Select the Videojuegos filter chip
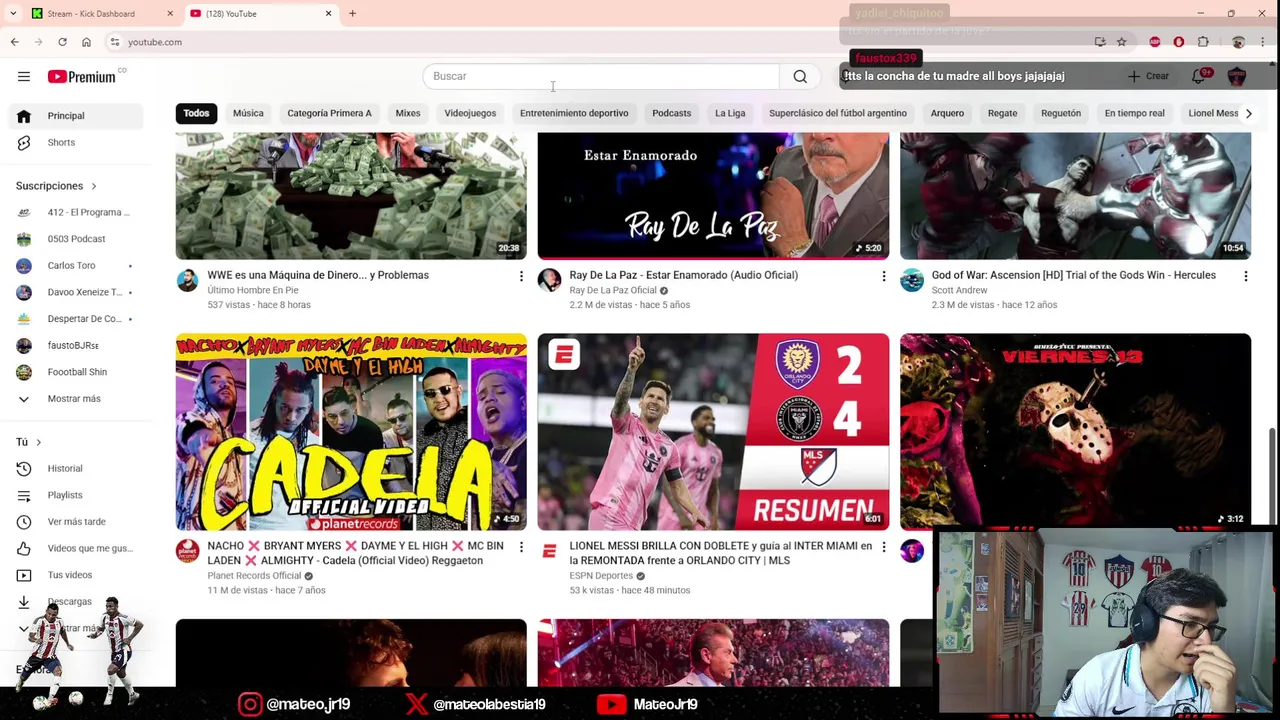The height and width of the screenshot is (720, 1280). (470, 113)
